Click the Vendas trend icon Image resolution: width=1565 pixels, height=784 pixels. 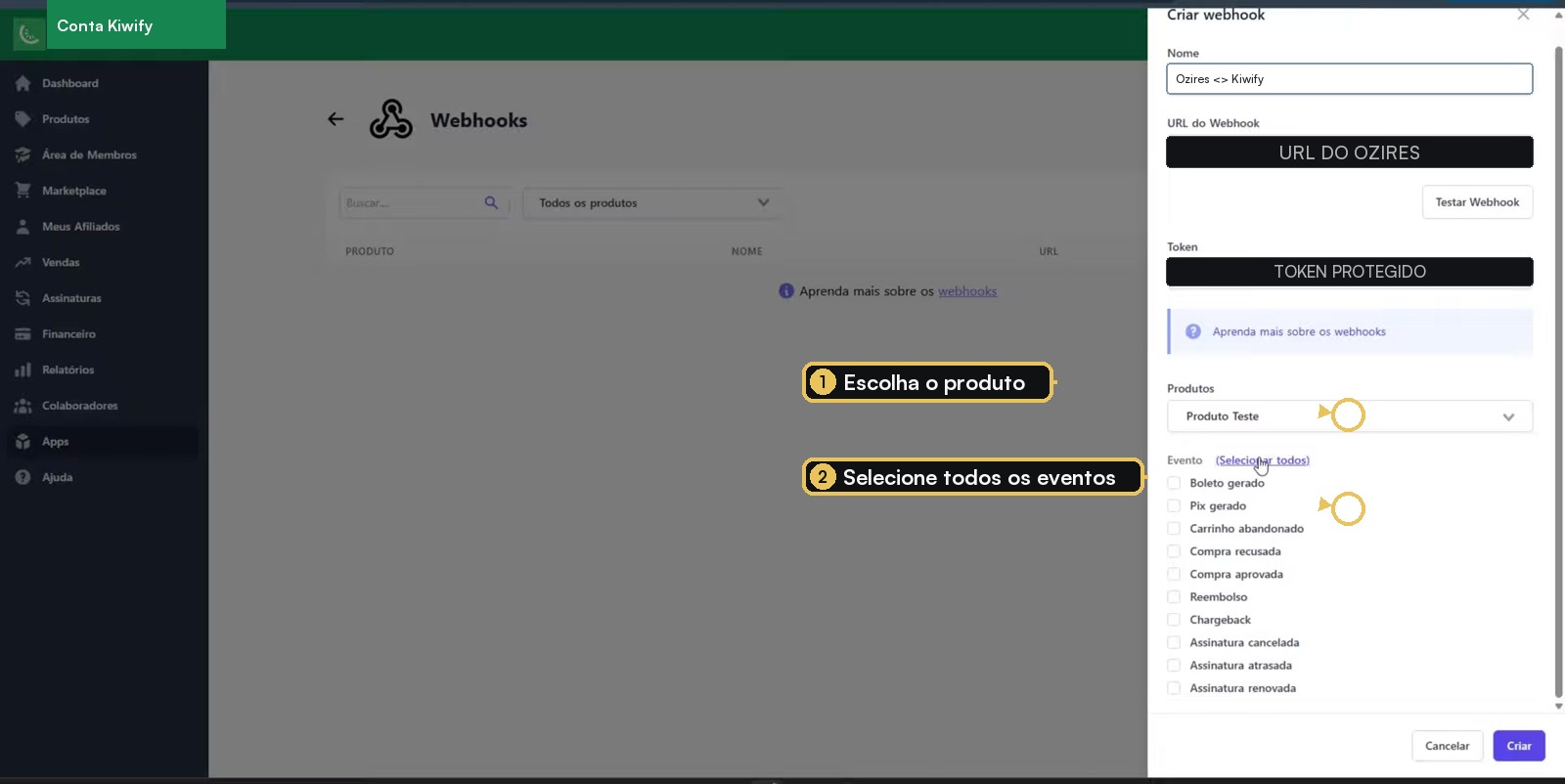coord(22,262)
